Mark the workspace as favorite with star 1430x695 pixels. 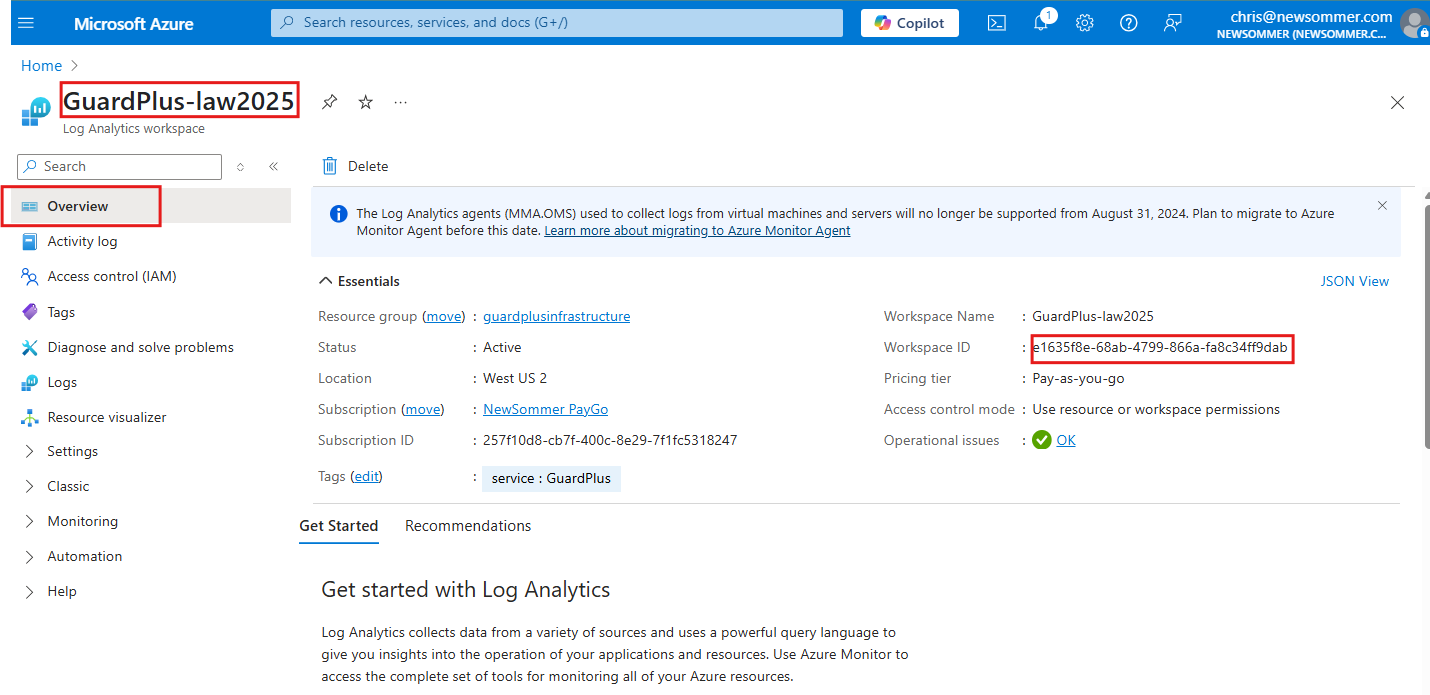click(x=366, y=102)
